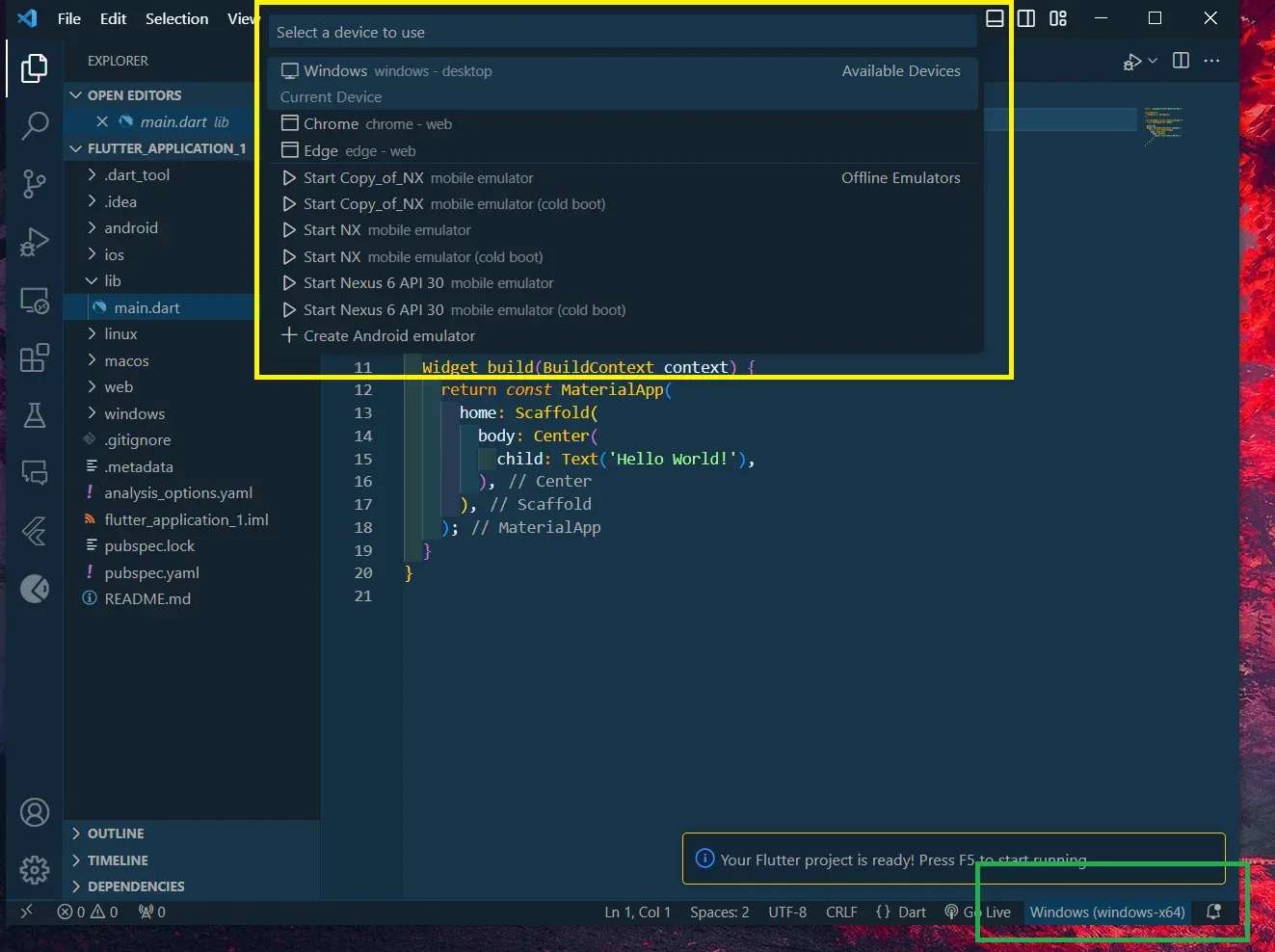Open Remote Explorer view icon
This screenshot has height=952, width=1275.
pos(35,302)
